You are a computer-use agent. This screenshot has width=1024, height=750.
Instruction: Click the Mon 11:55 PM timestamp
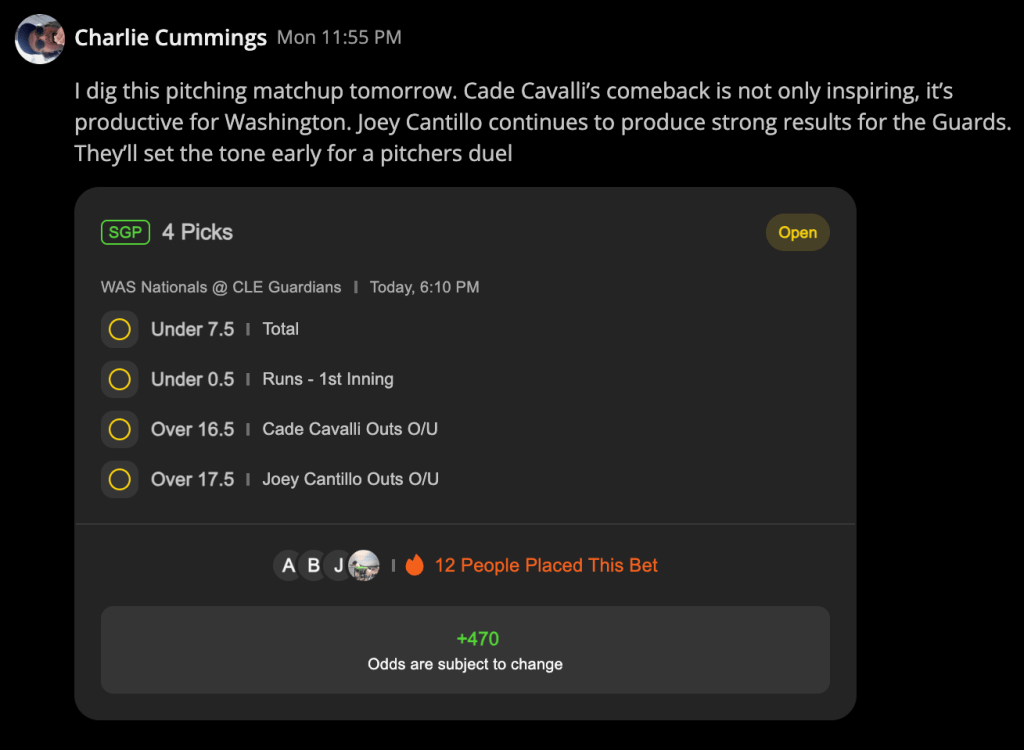coord(339,37)
